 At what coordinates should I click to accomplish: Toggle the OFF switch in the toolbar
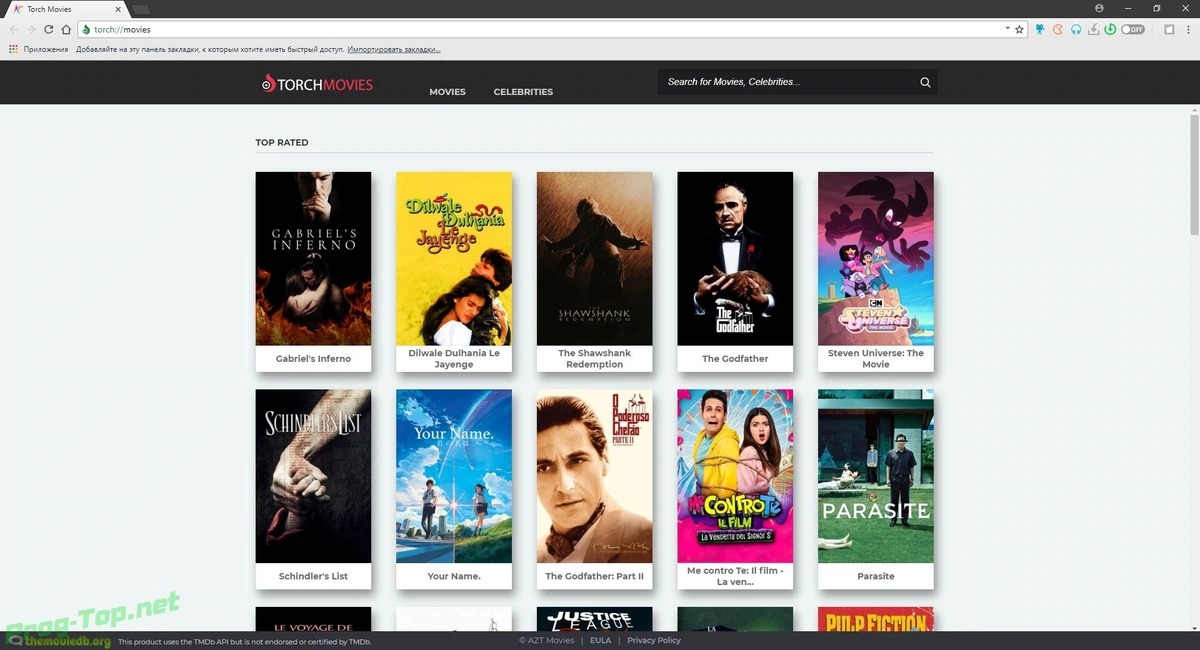(x=1133, y=30)
